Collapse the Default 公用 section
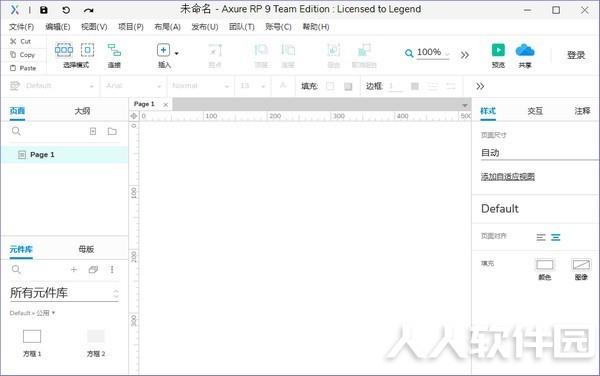Viewport: 600px width, 376px height. pyautogui.click(x=33, y=313)
